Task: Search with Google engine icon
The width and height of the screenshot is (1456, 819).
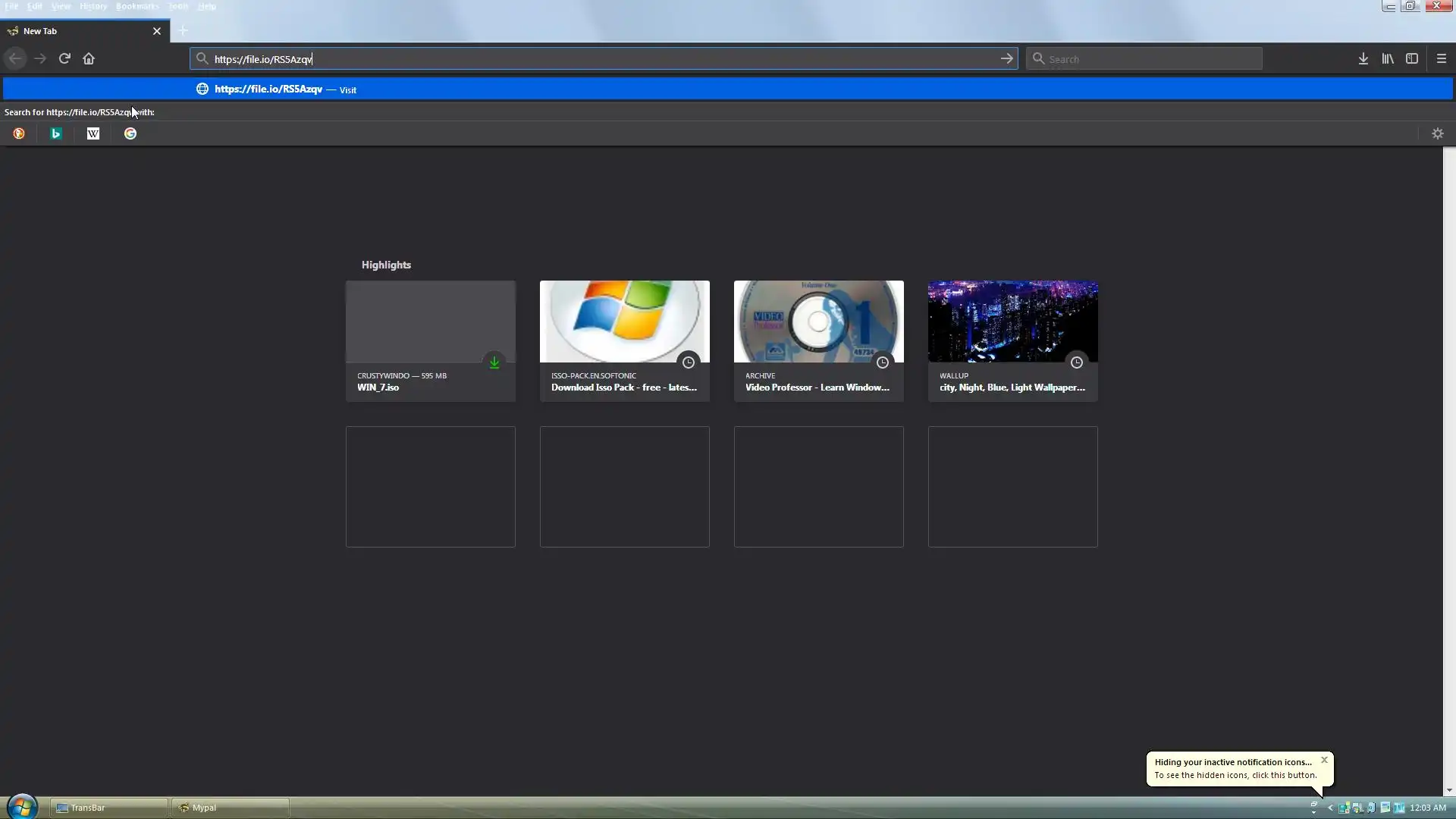Action: point(130,133)
